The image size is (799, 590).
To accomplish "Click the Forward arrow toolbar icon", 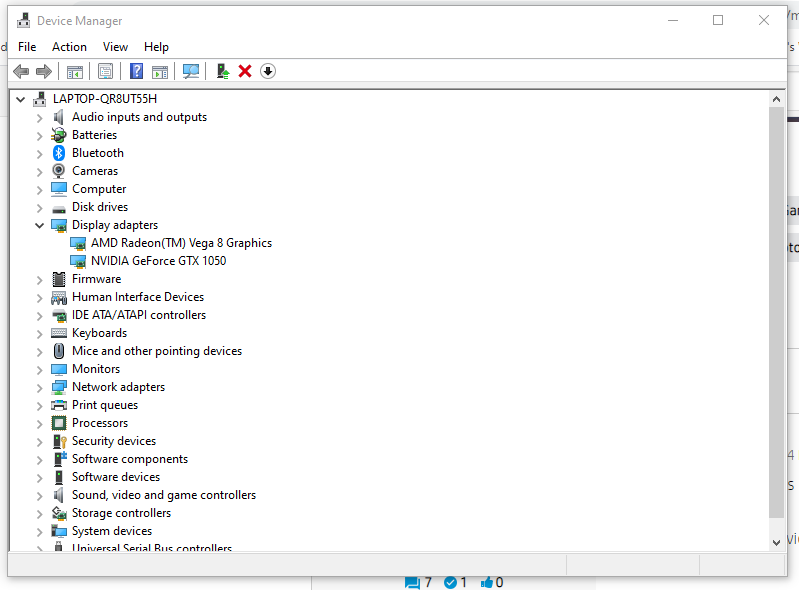I will 44,71.
